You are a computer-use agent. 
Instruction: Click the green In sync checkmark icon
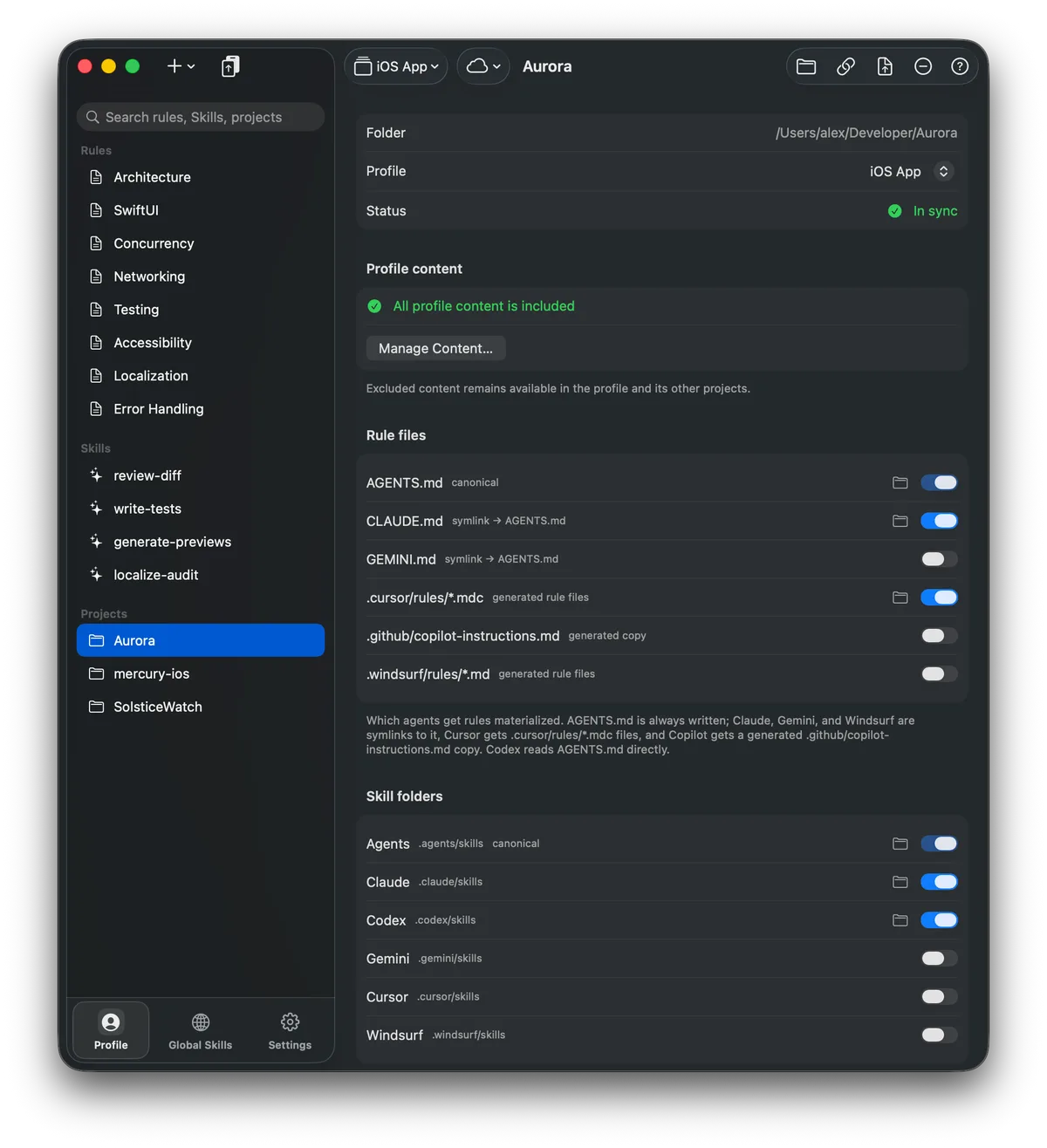(x=894, y=211)
